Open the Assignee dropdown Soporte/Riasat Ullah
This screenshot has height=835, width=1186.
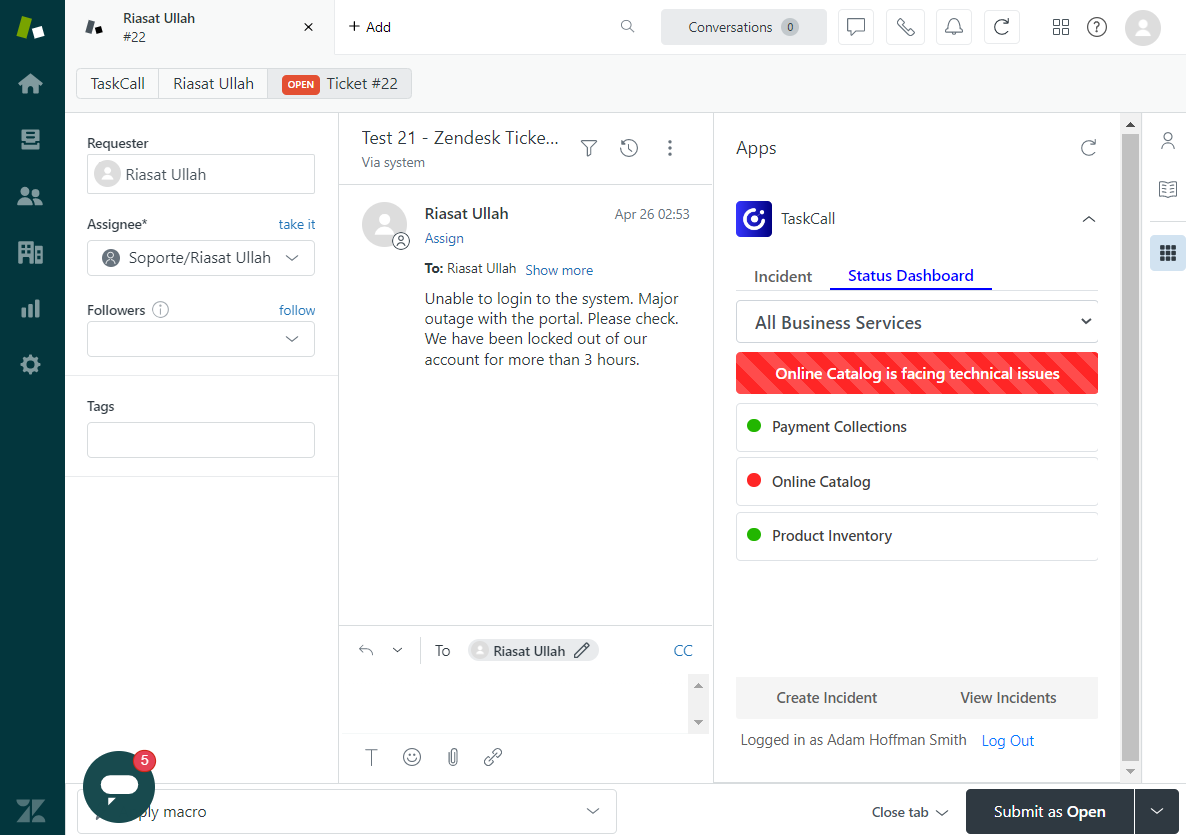pos(201,258)
